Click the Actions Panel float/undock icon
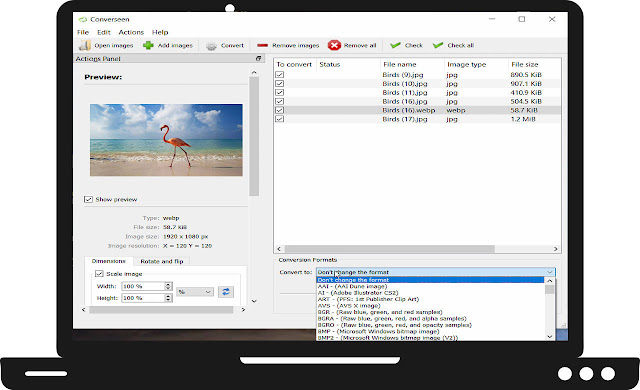The width and height of the screenshot is (640, 390). (x=258, y=58)
